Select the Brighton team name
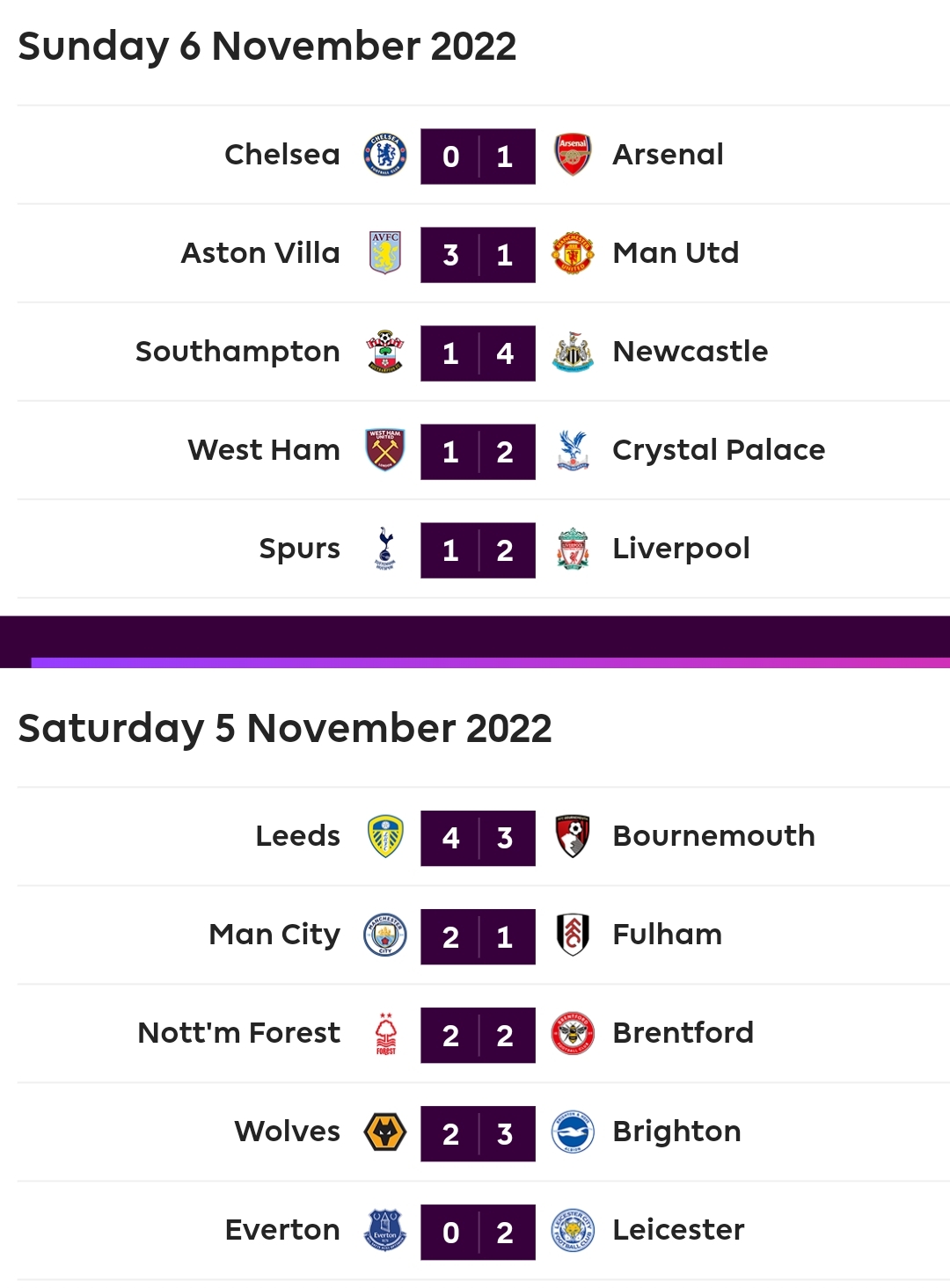Image resolution: width=950 pixels, height=1288 pixels. [676, 1132]
